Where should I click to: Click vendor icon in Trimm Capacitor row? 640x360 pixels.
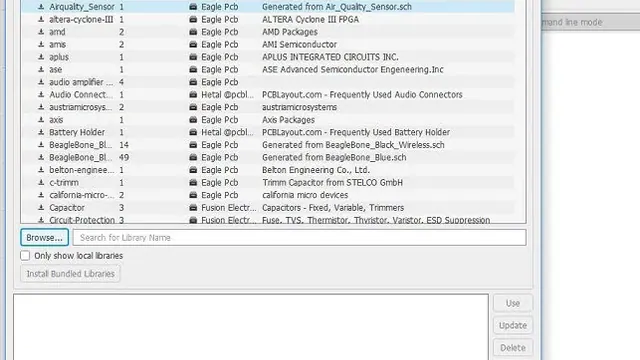(193, 182)
